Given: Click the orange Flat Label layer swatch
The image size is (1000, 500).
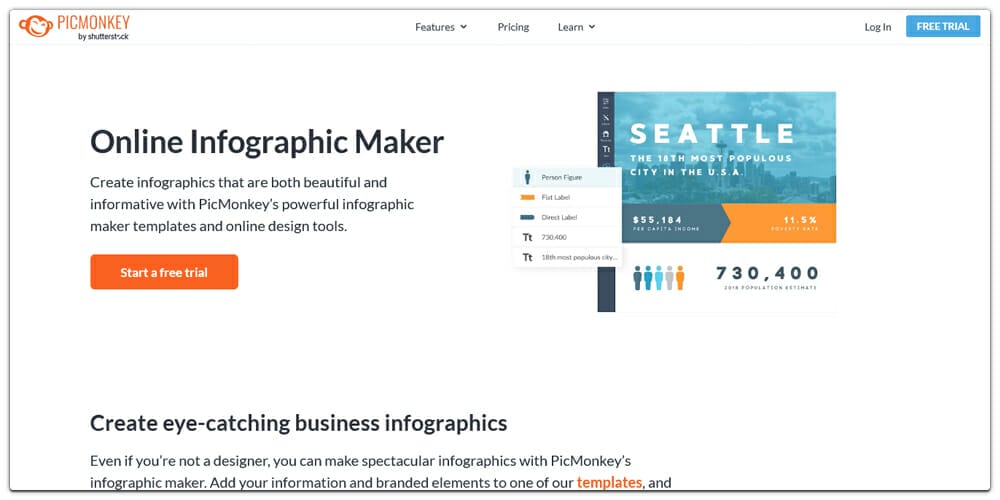Looking at the screenshot, I should tap(527, 197).
